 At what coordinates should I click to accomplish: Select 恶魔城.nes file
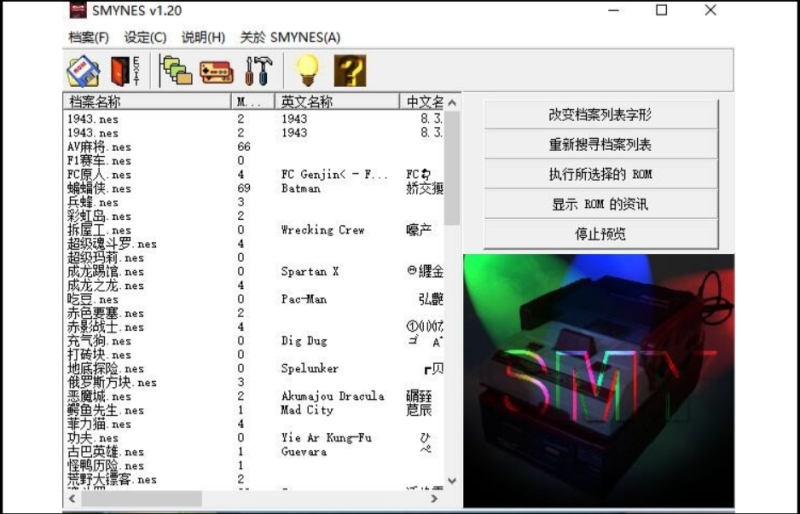[x=99, y=397]
